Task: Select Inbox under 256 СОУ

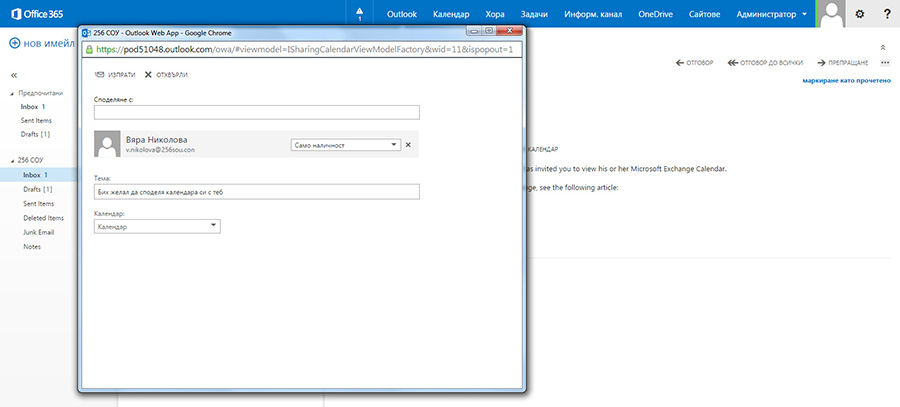Action: tap(38, 175)
